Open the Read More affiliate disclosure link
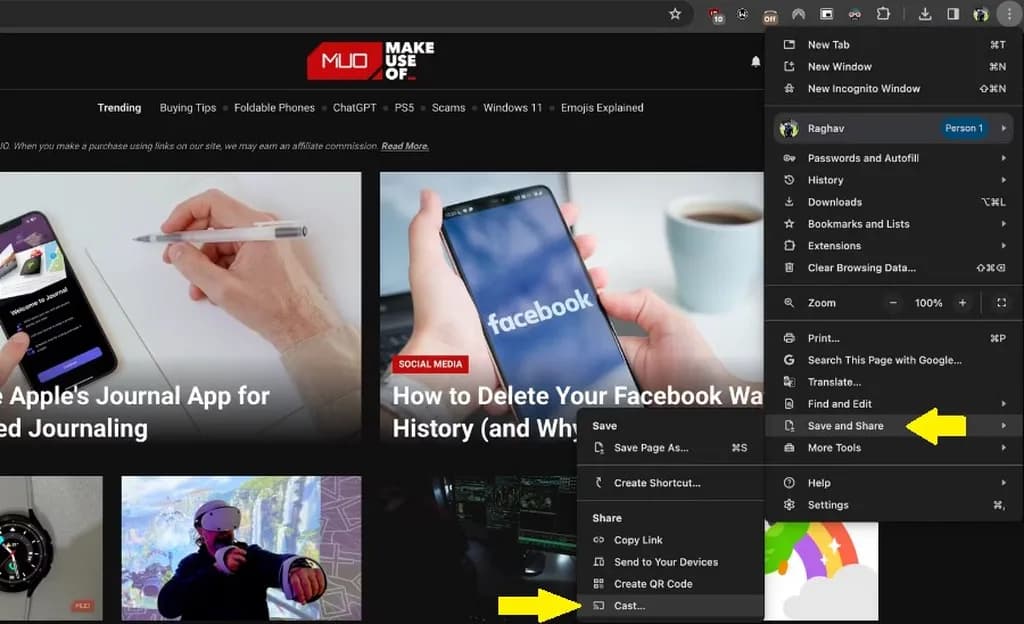Screen dimensions: 1024x624 click(x=404, y=146)
